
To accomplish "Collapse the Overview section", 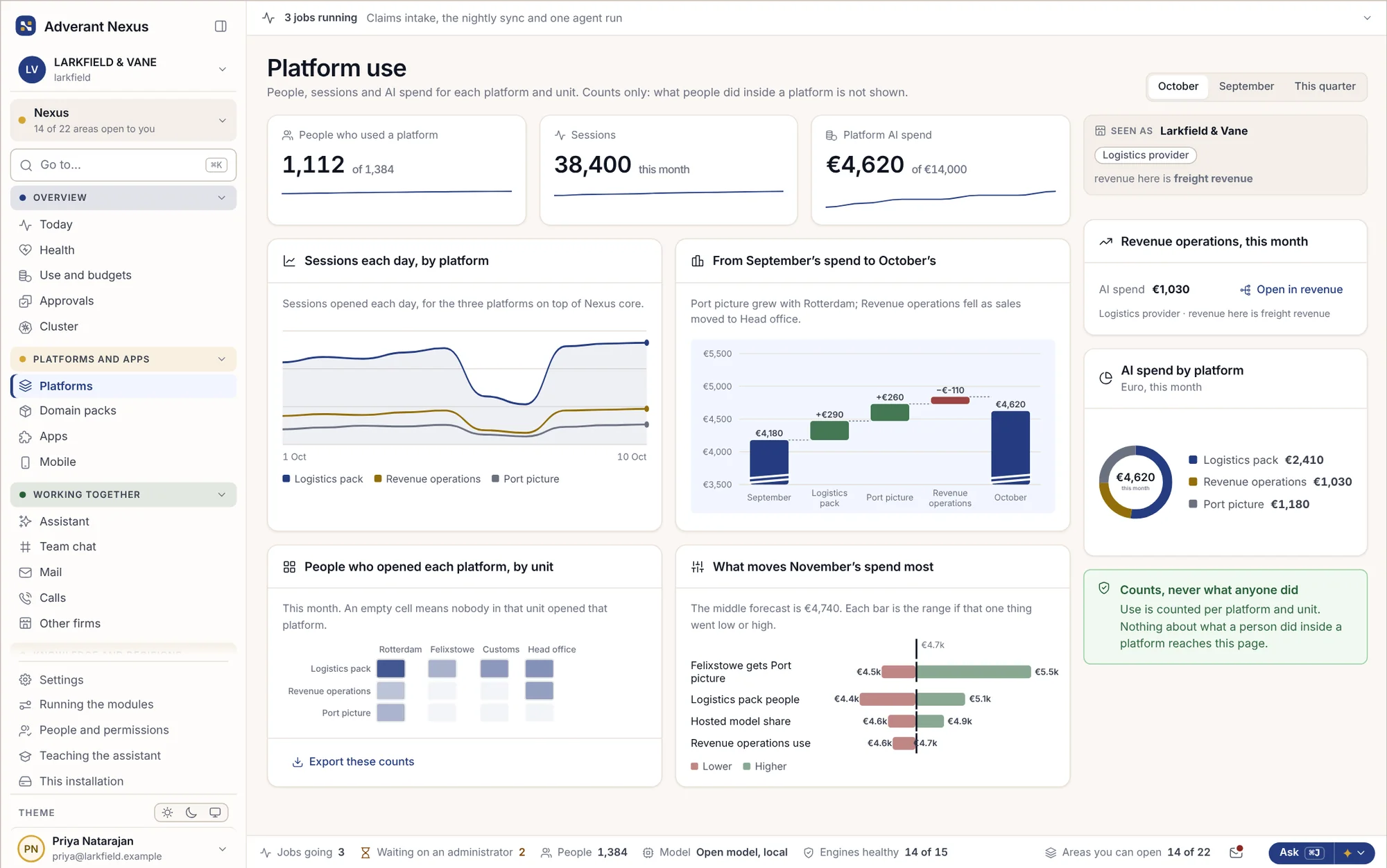I will point(123,198).
